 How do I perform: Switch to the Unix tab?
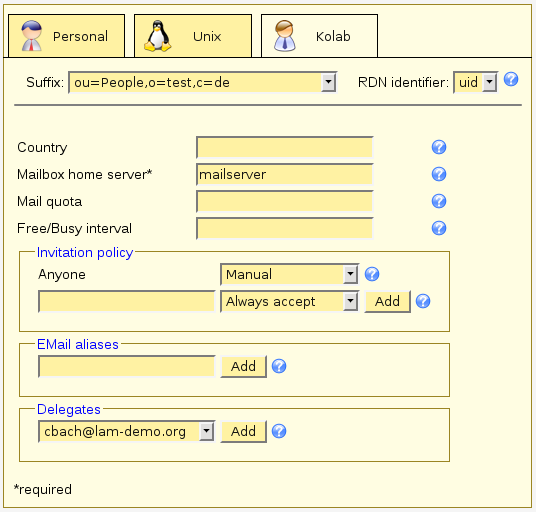(193, 36)
